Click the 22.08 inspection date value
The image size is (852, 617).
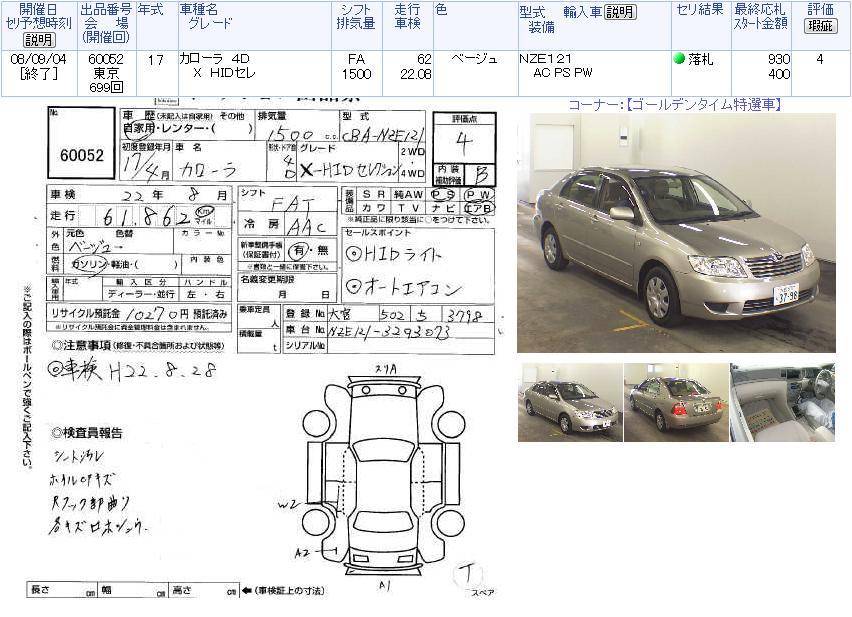pyautogui.click(x=416, y=74)
